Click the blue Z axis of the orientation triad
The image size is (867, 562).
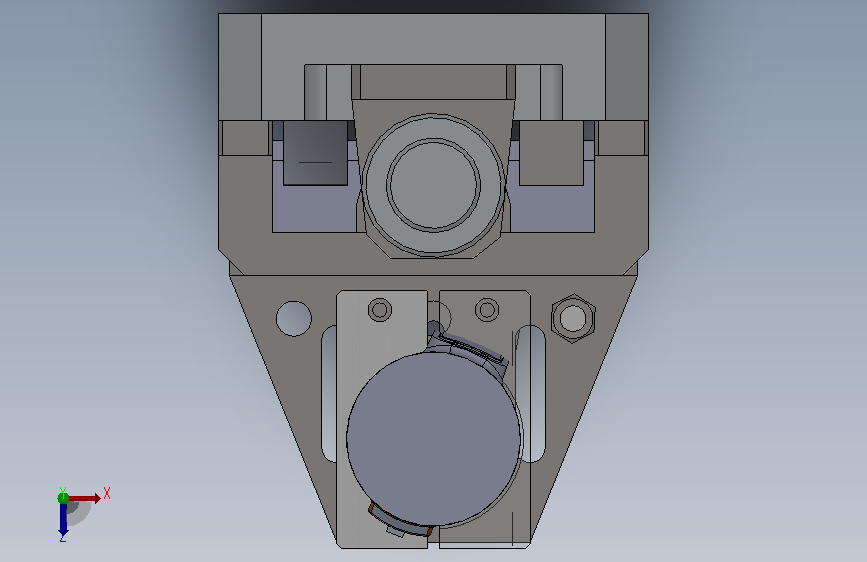(x=63, y=519)
